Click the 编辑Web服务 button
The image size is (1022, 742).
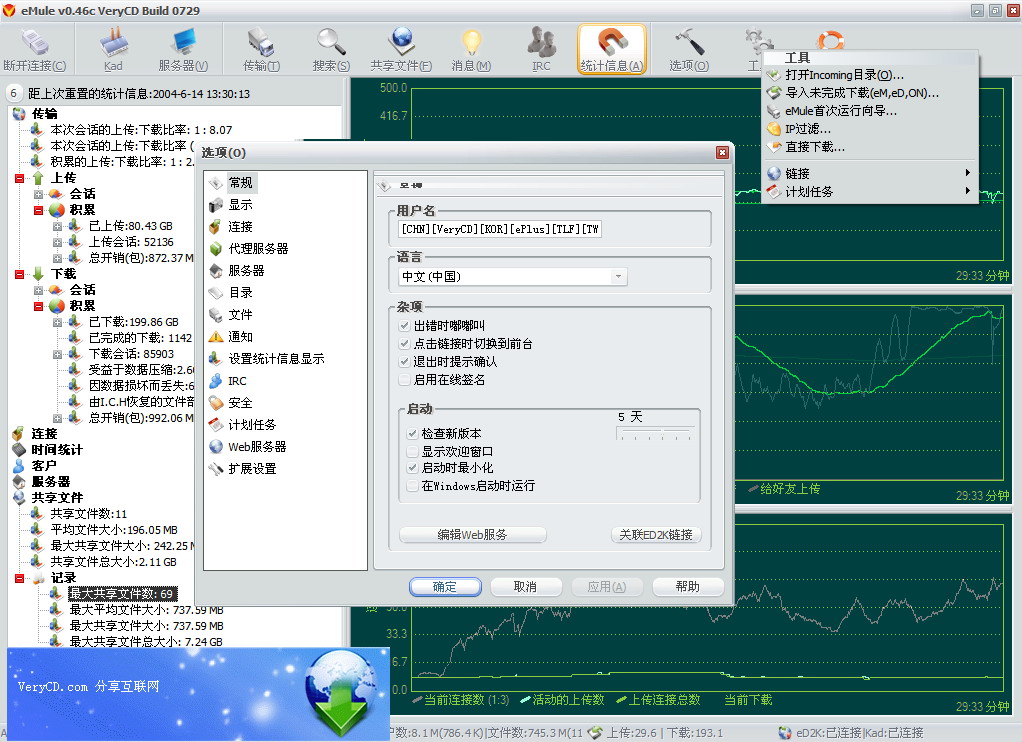pos(473,535)
